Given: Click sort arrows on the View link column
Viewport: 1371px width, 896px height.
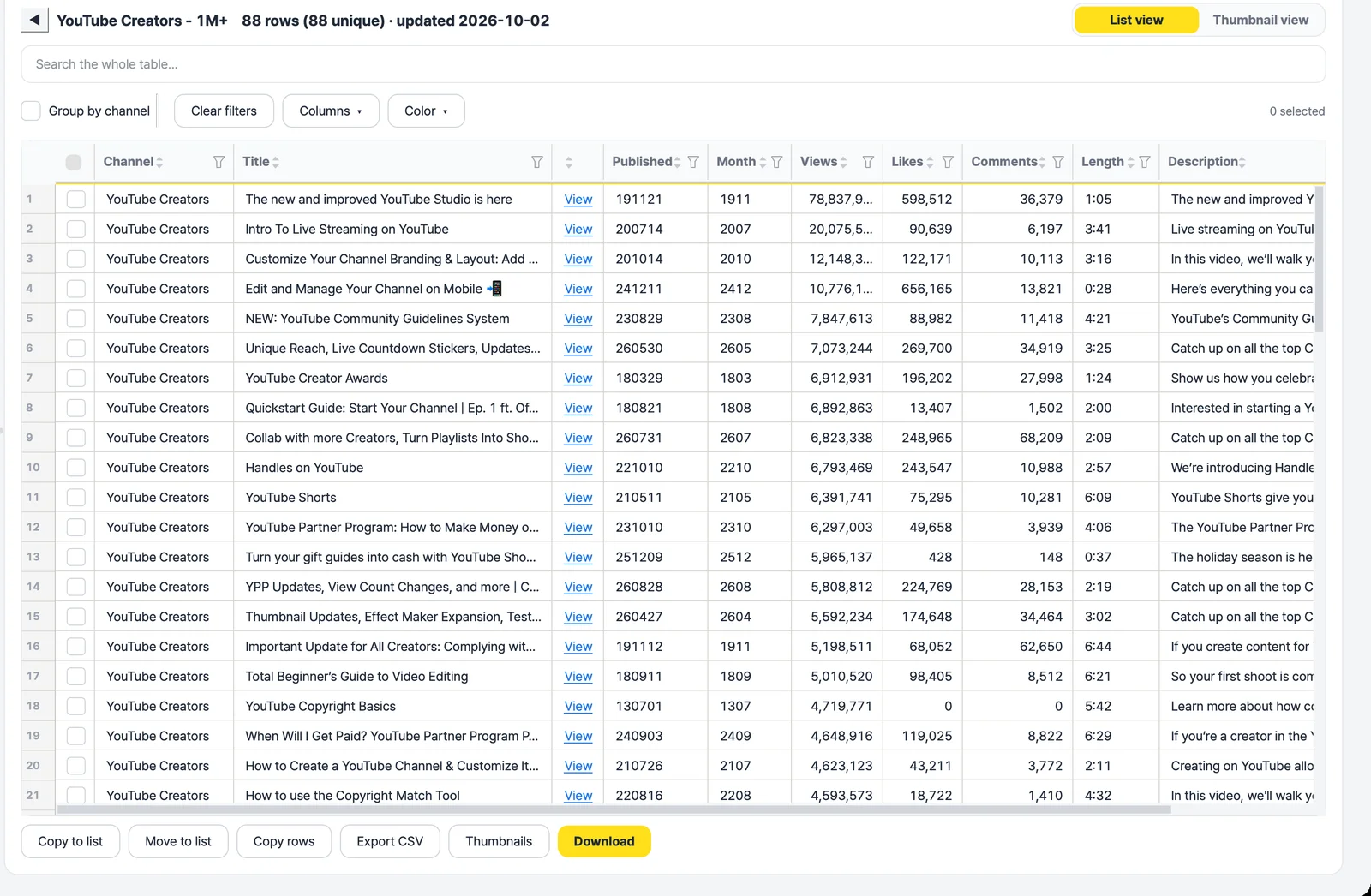Looking at the screenshot, I should click(x=569, y=162).
